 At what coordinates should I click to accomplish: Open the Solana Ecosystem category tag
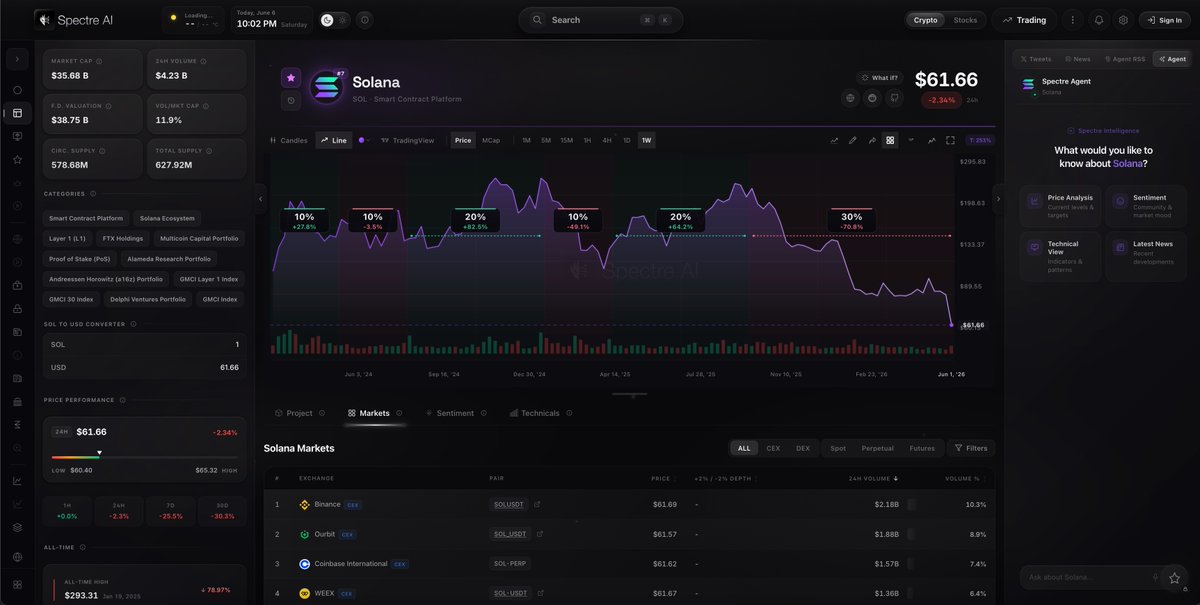point(167,218)
